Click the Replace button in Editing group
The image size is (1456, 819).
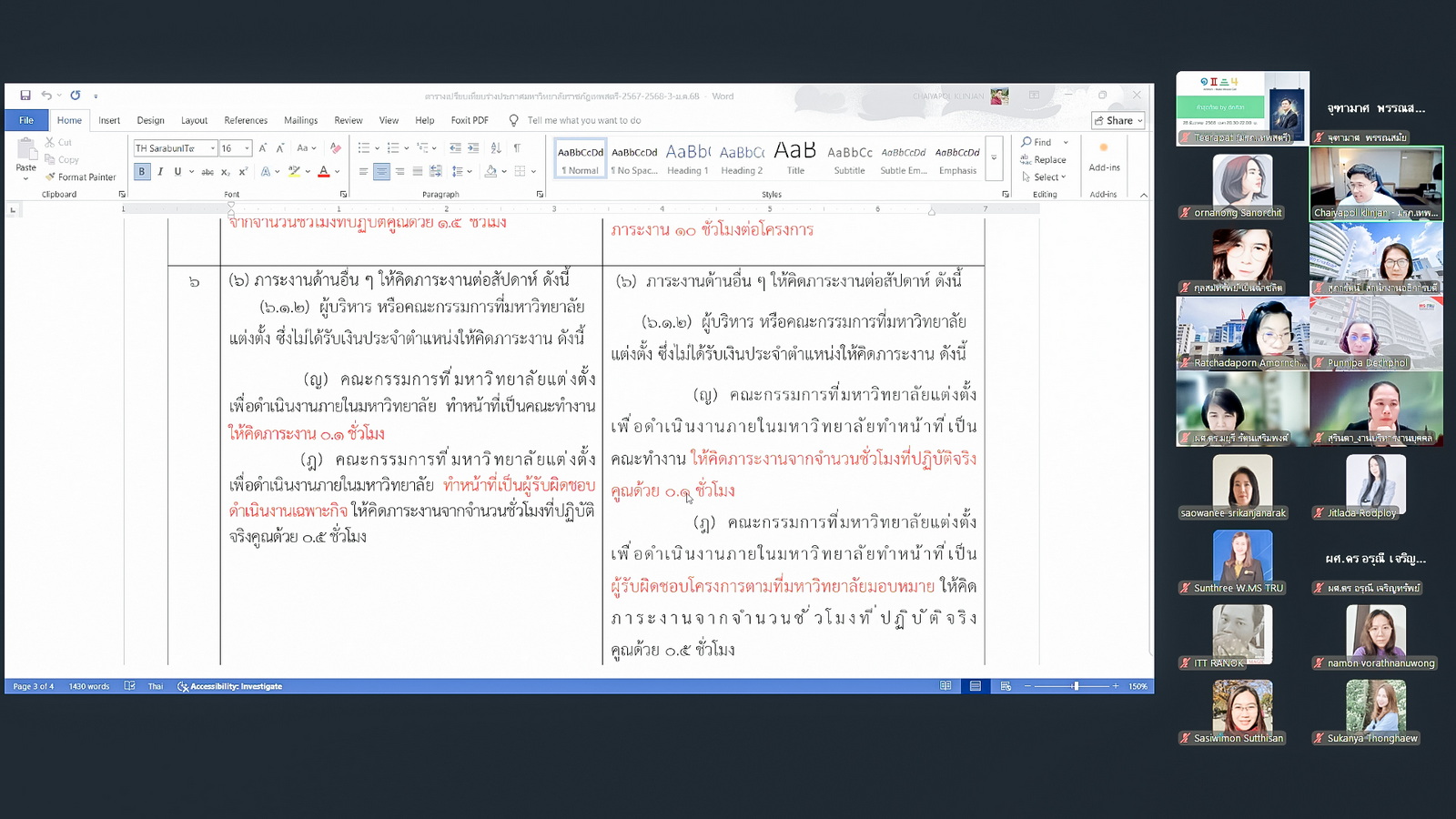(x=1044, y=160)
